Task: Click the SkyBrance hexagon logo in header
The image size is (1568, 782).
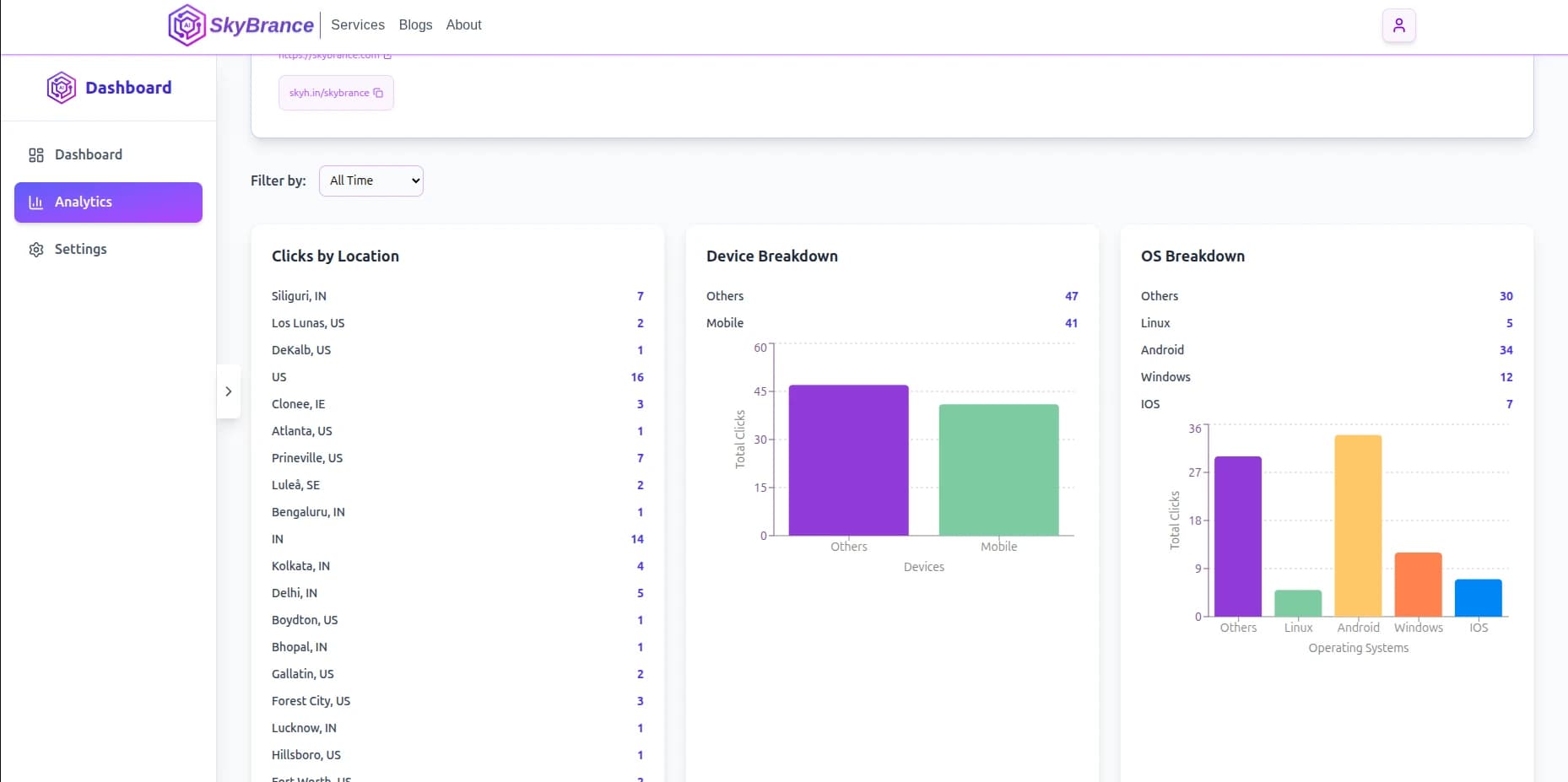Action: pyautogui.click(x=187, y=25)
